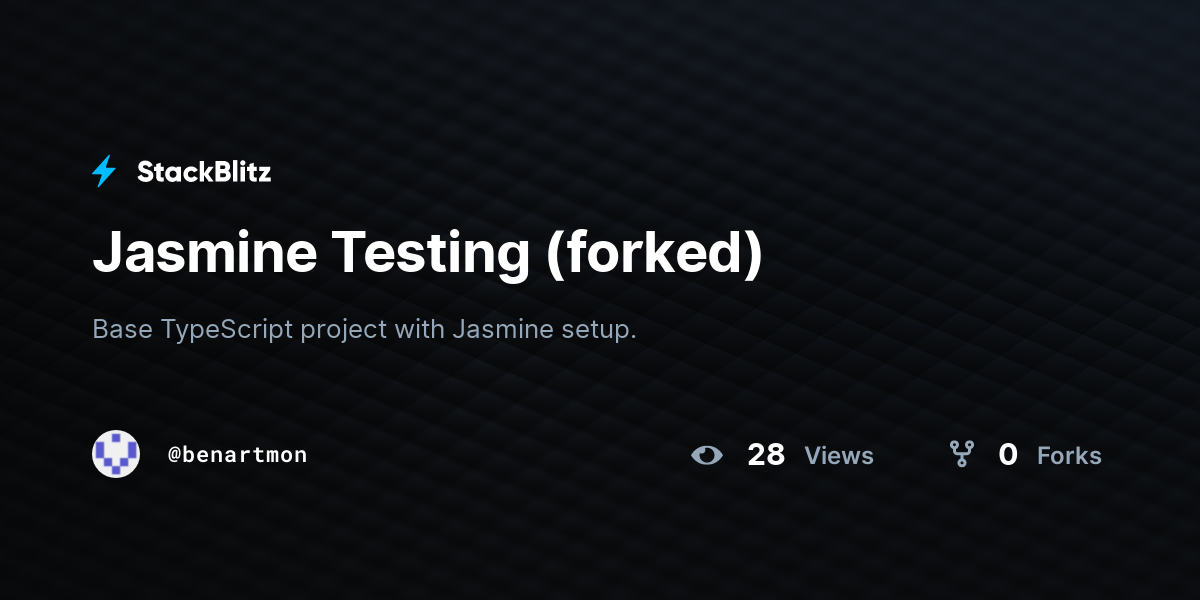Open the benartmon pixel avatar
Image resolution: width=1200 pixels, height=600 pixels.
(x=116, y=454)
